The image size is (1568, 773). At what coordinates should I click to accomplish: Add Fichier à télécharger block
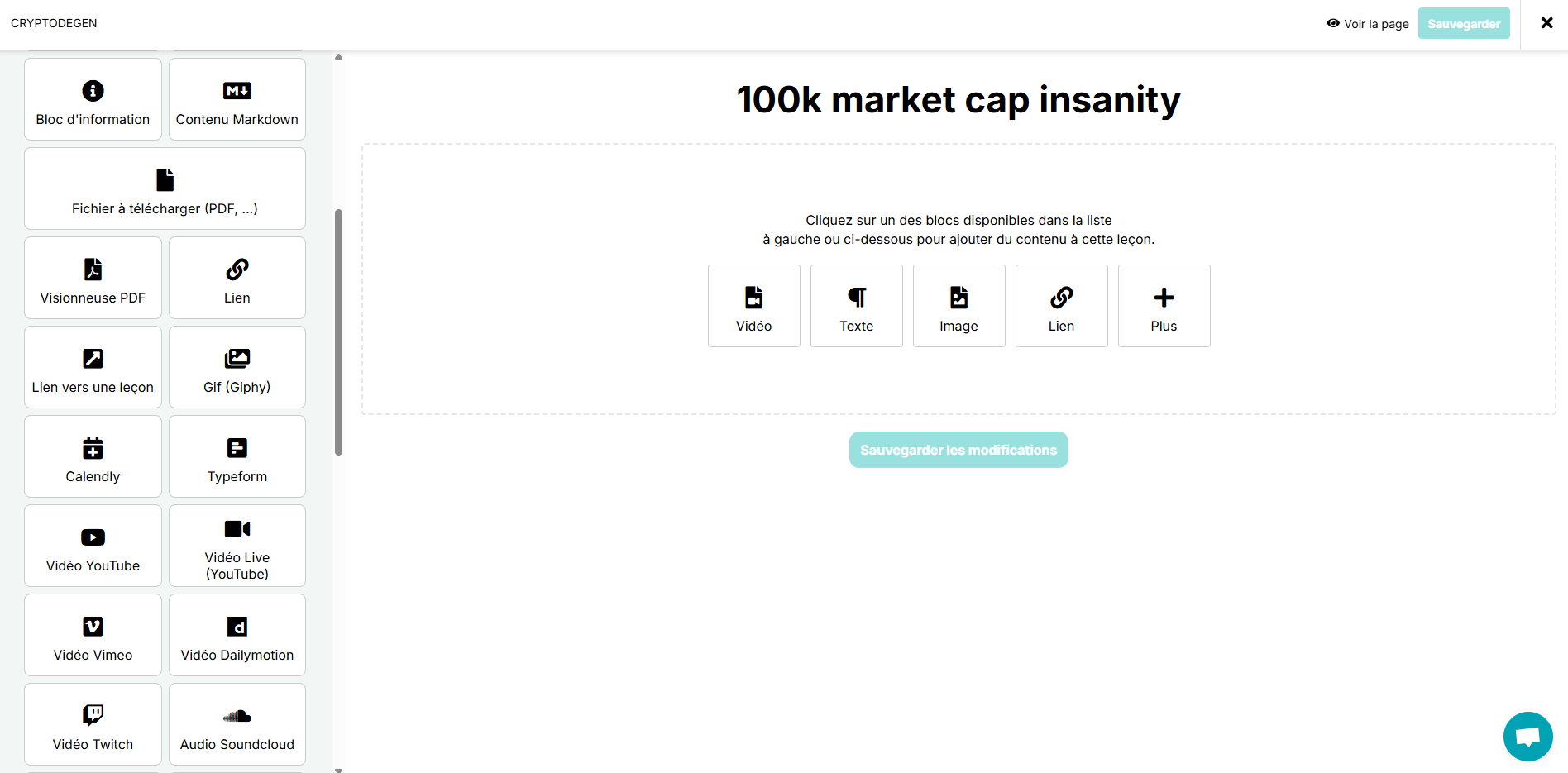click(165, 189)
